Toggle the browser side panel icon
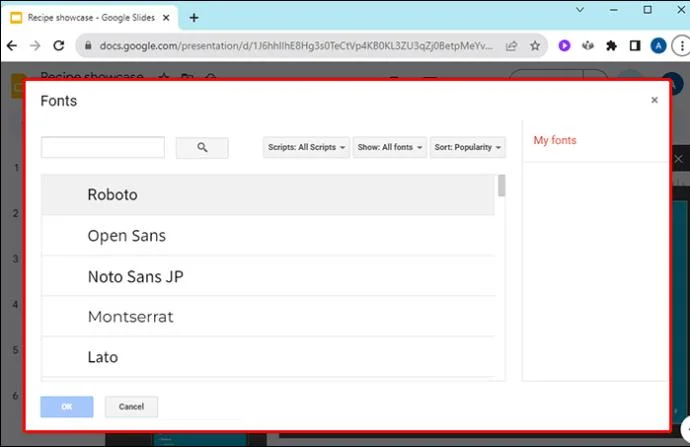Screen dimensions: 690x447 click(635, 45)
